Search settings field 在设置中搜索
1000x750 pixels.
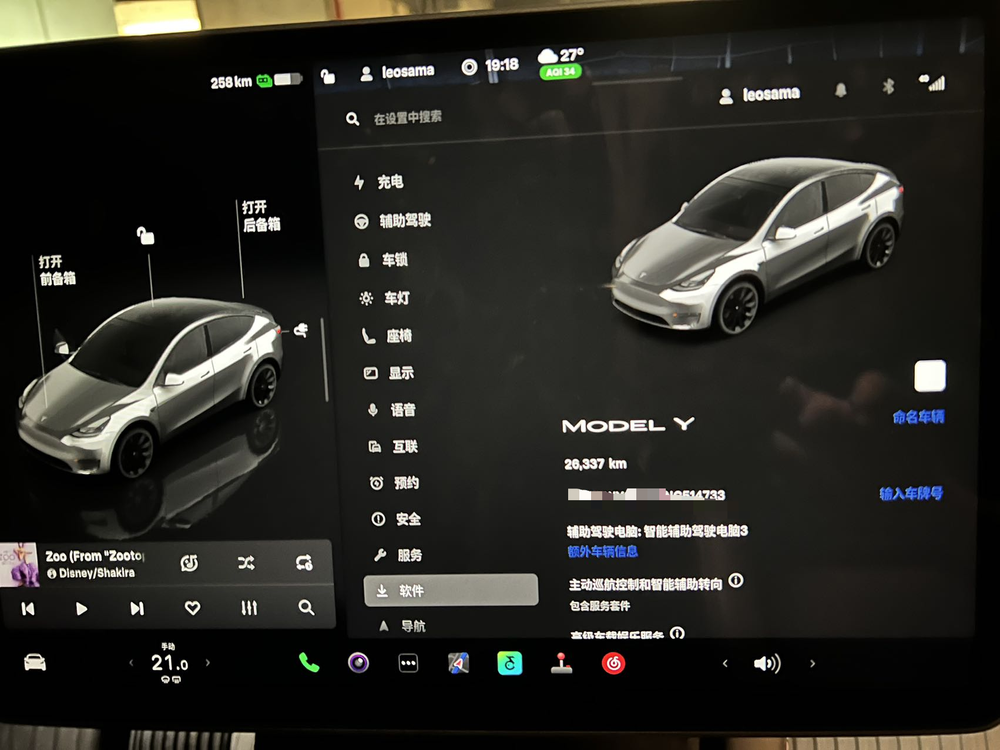(408, 118)
